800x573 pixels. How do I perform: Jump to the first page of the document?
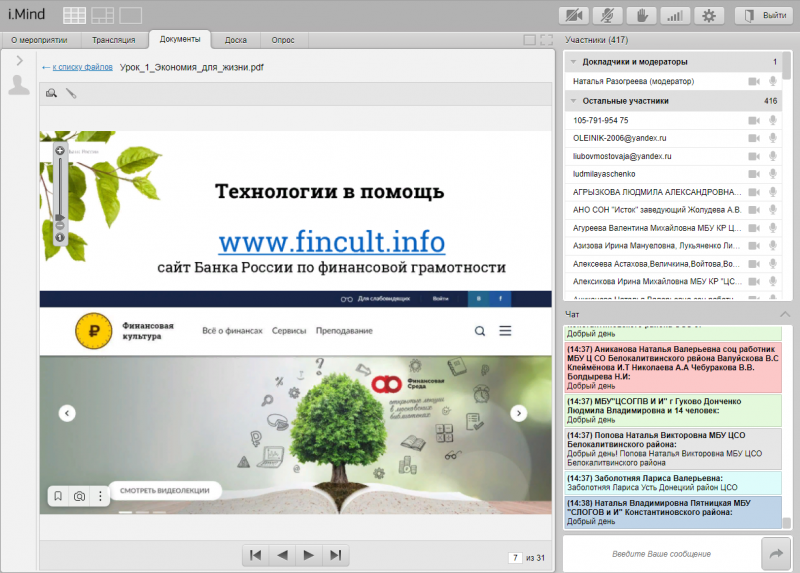coord(256,555)
